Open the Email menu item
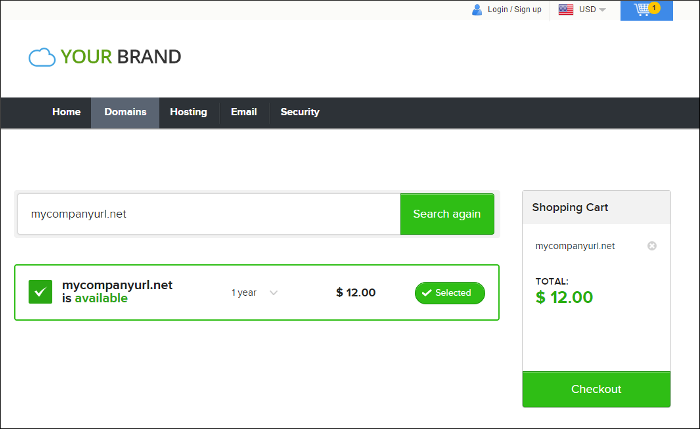 pos(243,112)
